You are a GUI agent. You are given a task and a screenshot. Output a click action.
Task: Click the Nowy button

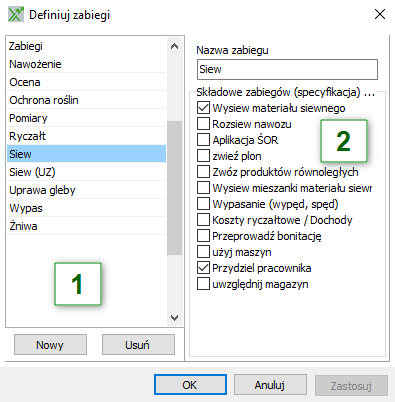click(x=50, y=345)
